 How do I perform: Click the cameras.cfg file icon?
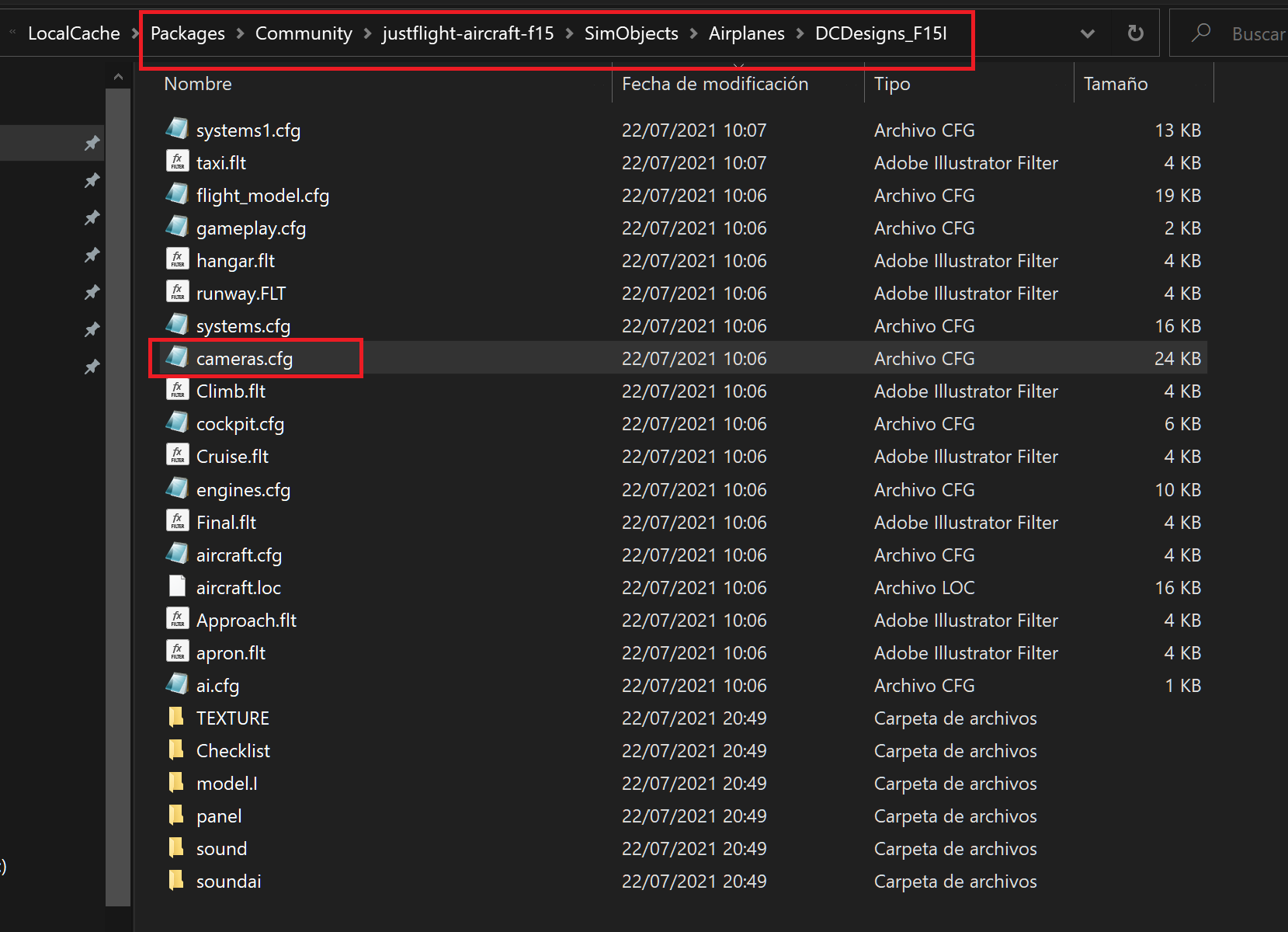tap(178, 357)
